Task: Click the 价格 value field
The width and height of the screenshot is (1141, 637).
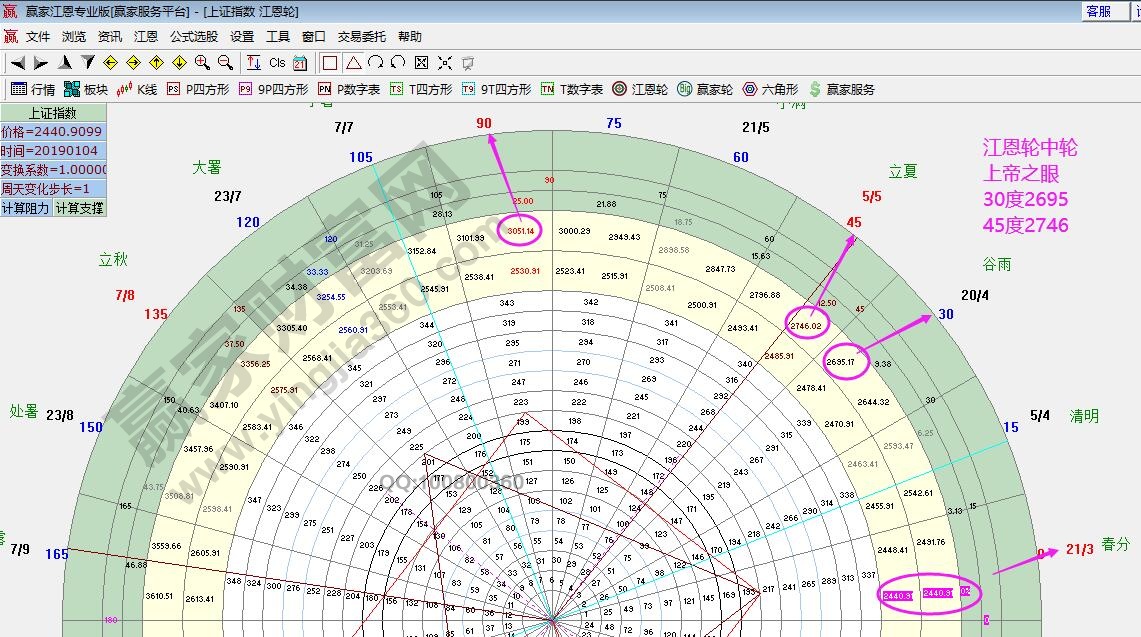Action: click(52, 131)
